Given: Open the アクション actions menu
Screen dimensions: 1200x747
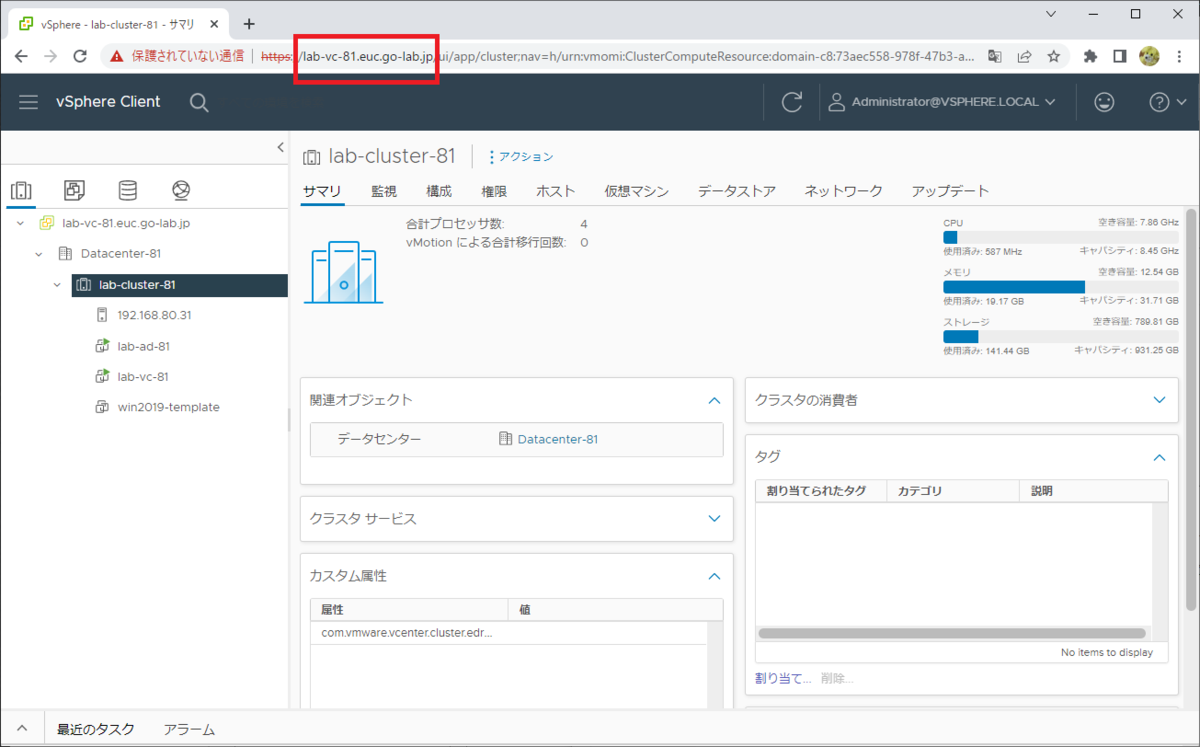Looking at the screenshot, I should pos(520,157).
